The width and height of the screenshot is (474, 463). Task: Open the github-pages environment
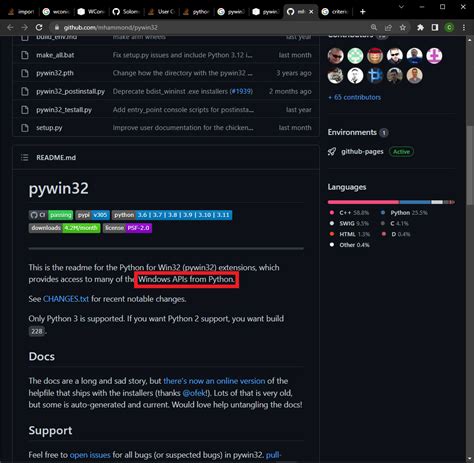(x=362, y=152)
